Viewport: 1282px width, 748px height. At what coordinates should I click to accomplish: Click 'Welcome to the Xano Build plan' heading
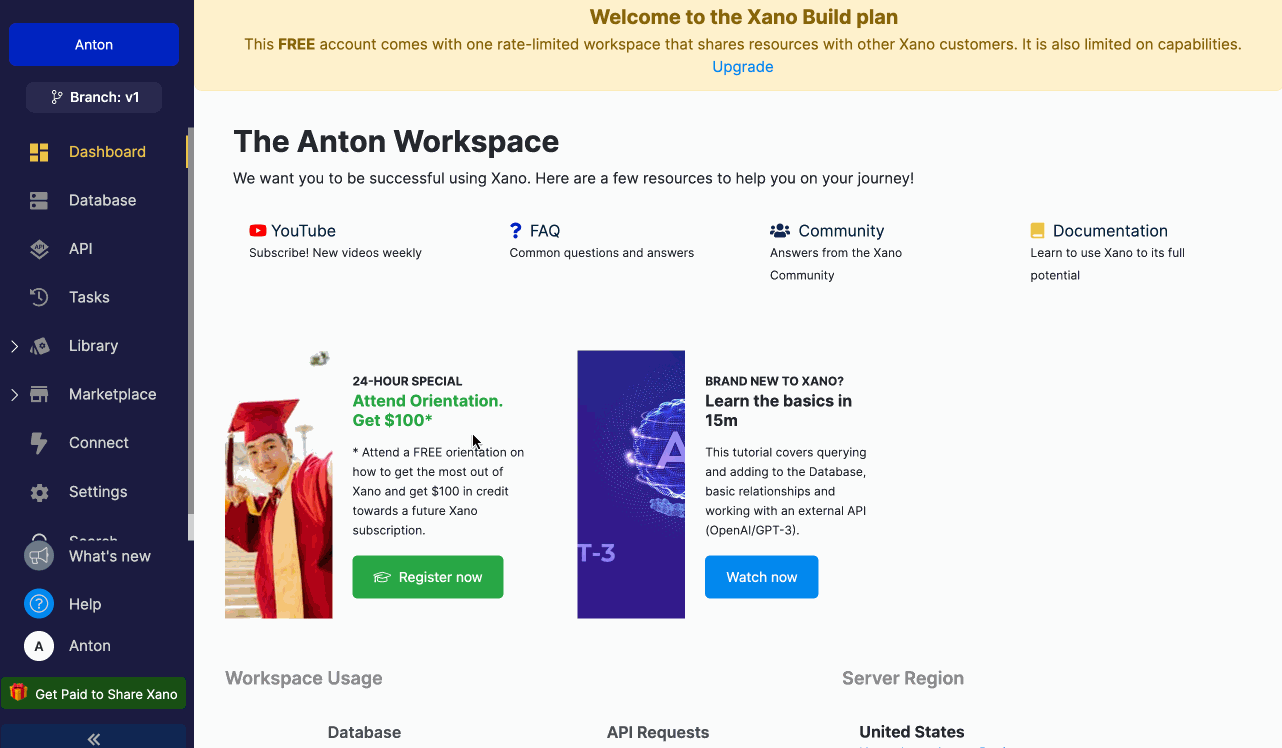[x=744, y=17]
